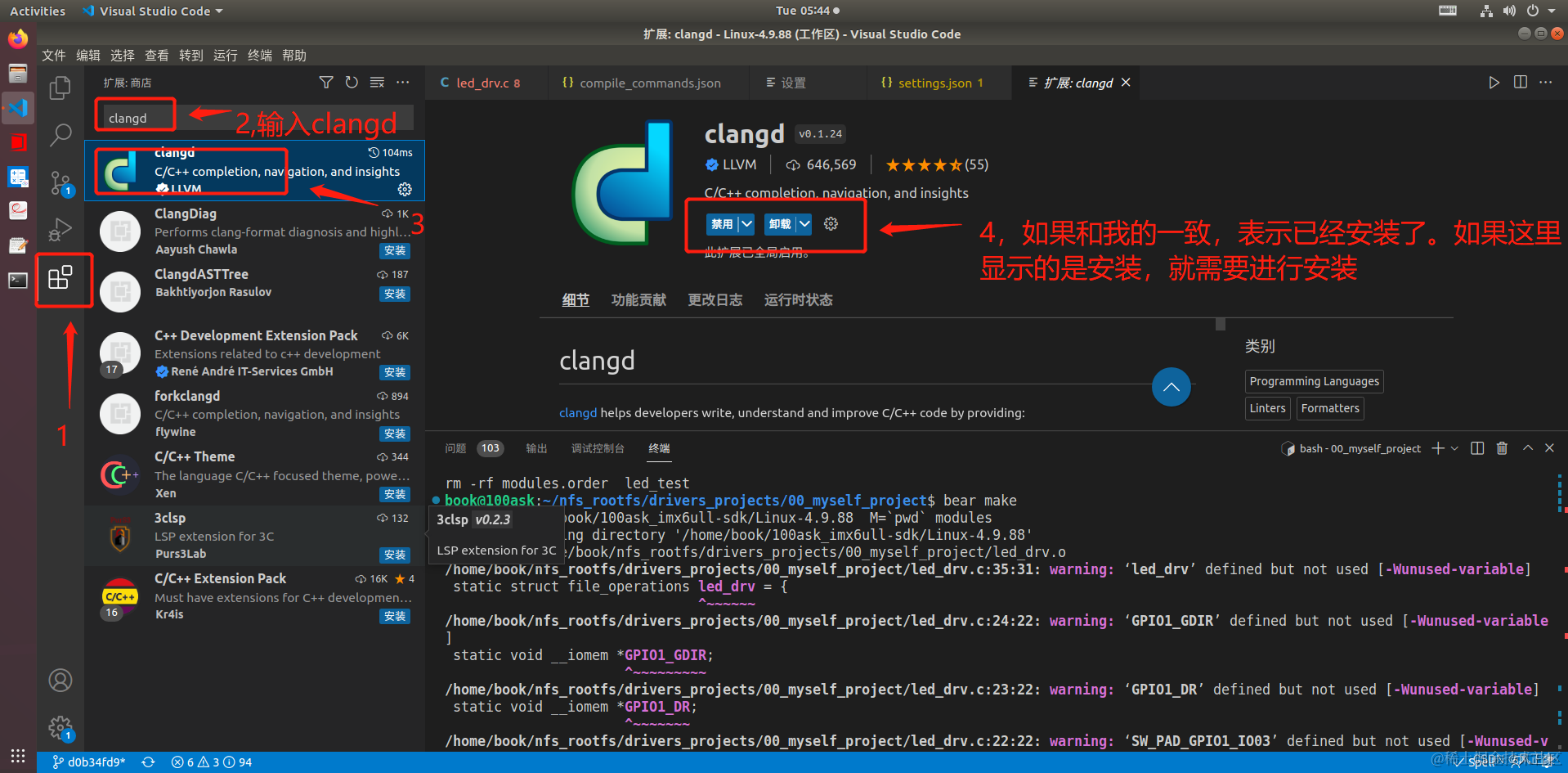Open Terminal from the Ubuntu dock

18,281
